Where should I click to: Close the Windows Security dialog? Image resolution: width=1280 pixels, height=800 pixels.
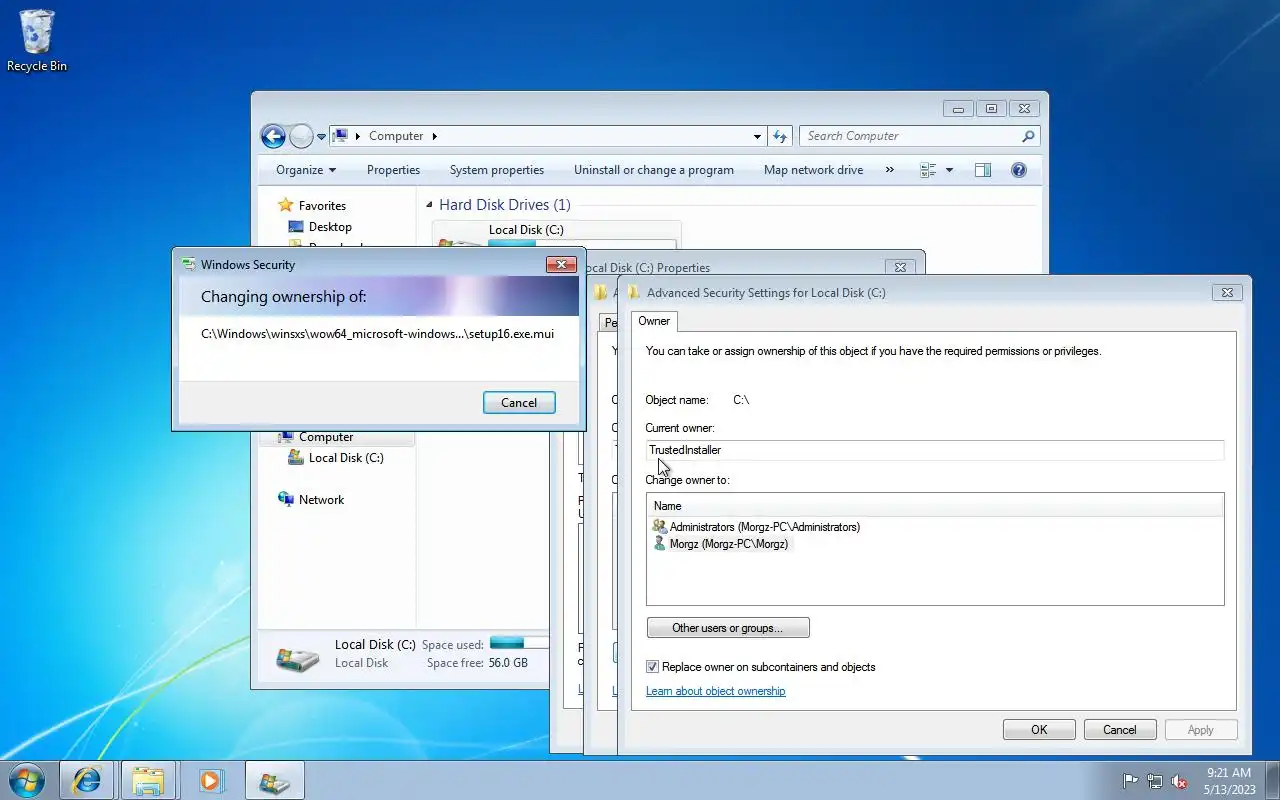click(561, 265)
